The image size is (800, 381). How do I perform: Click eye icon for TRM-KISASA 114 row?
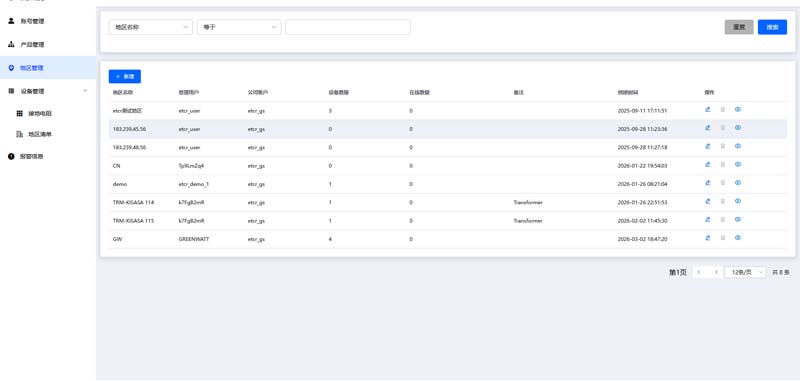[x=738, y=201]
